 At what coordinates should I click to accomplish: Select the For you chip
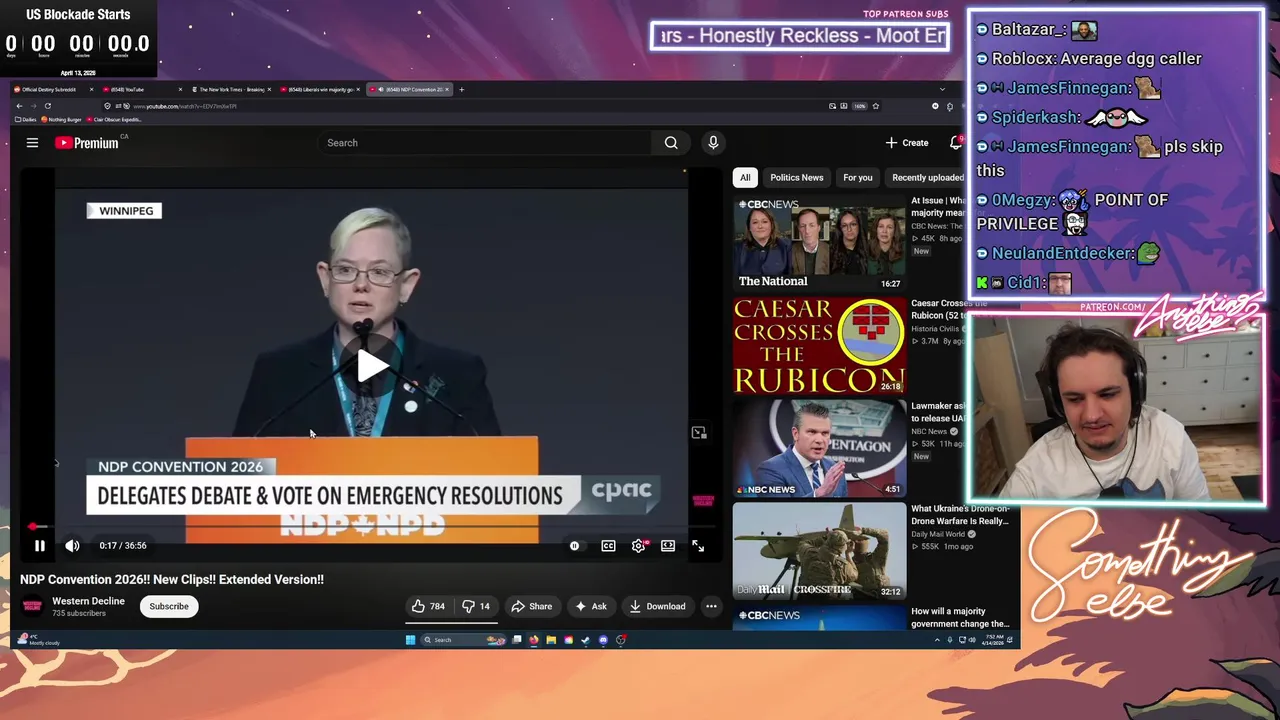(858, 178)
